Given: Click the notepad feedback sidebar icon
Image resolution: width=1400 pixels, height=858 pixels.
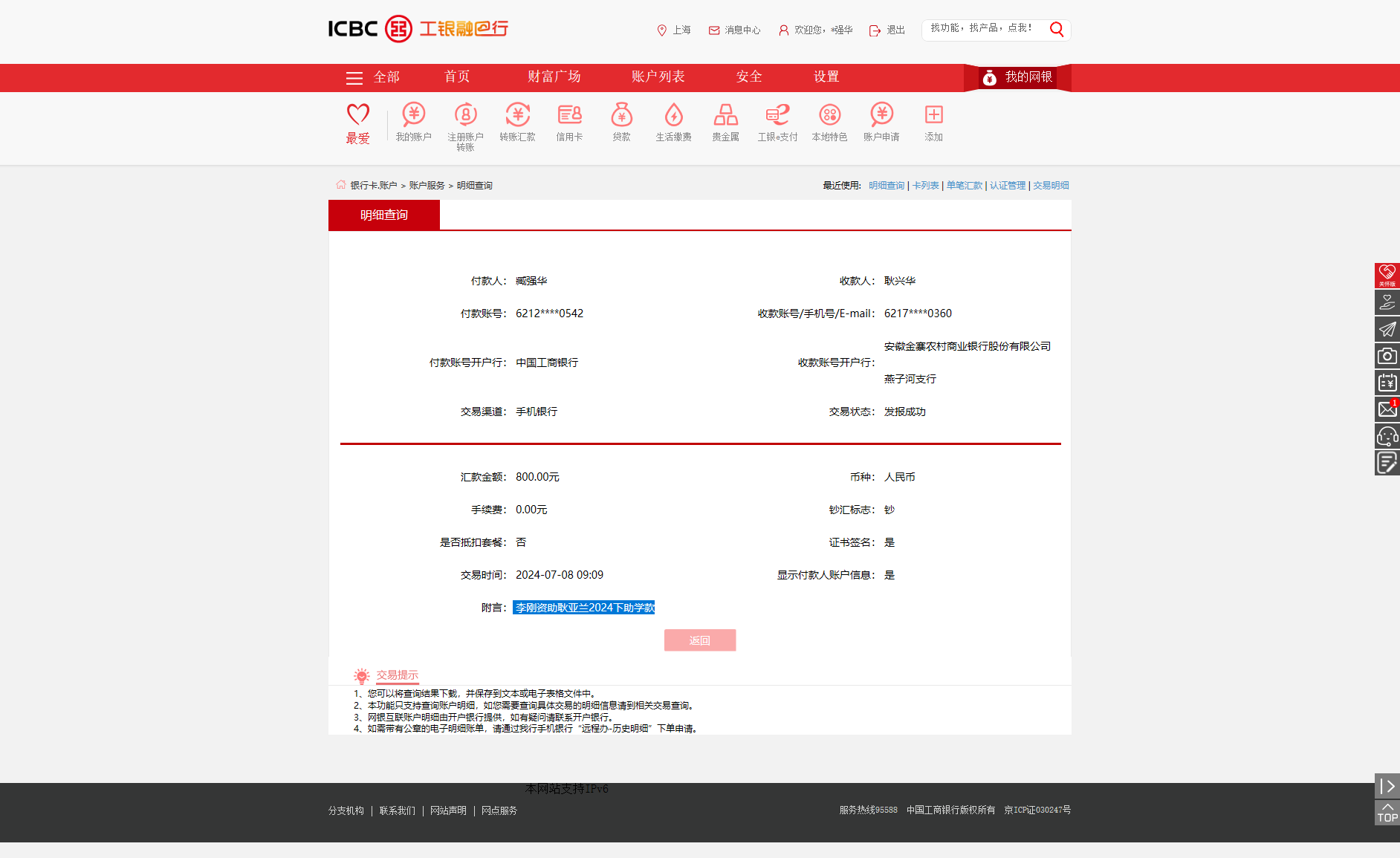Looking at the screenshot, I should 1387,463.
